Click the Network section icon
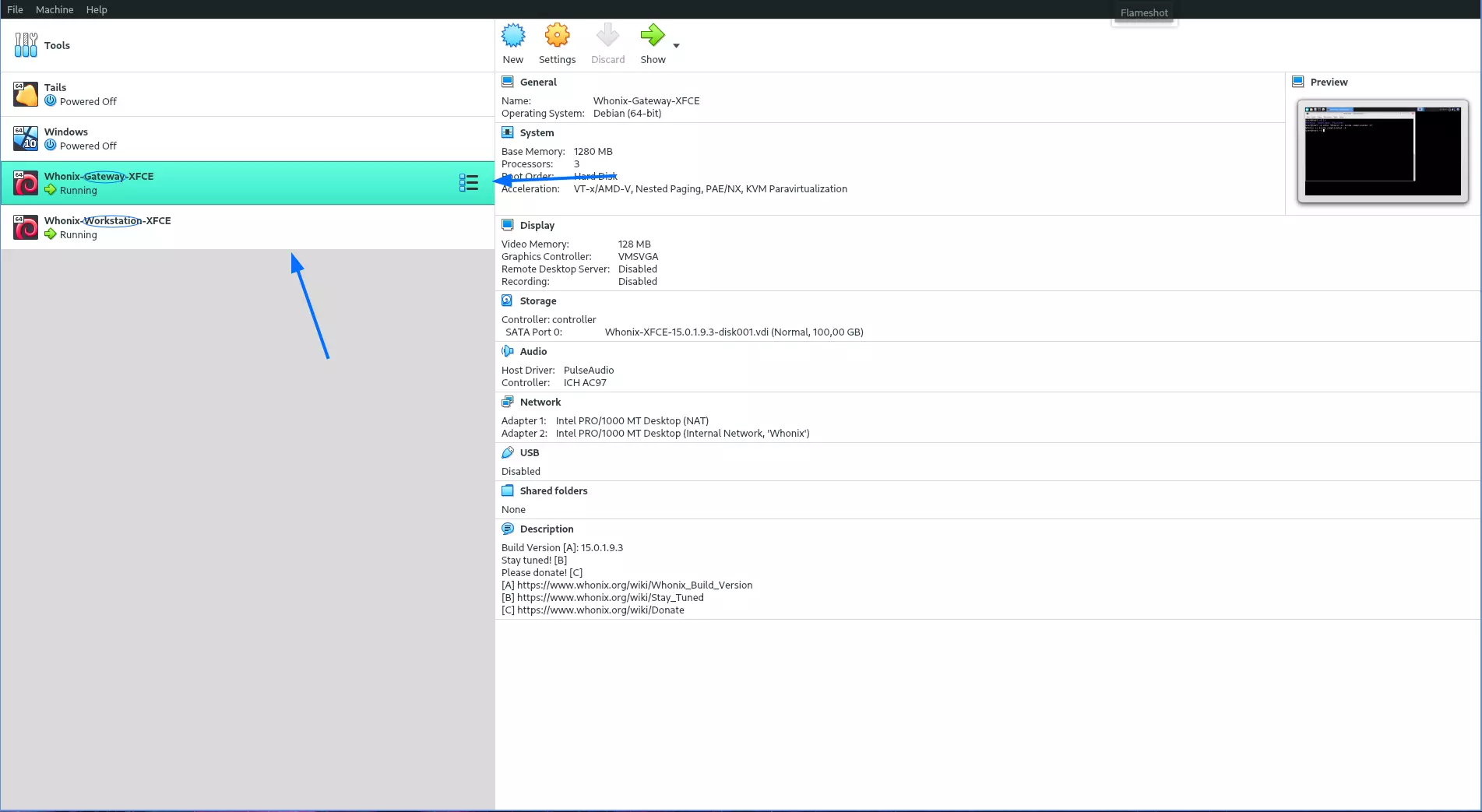The width and height of the screenshot is (1482, 812). click(x=508, y=402)
